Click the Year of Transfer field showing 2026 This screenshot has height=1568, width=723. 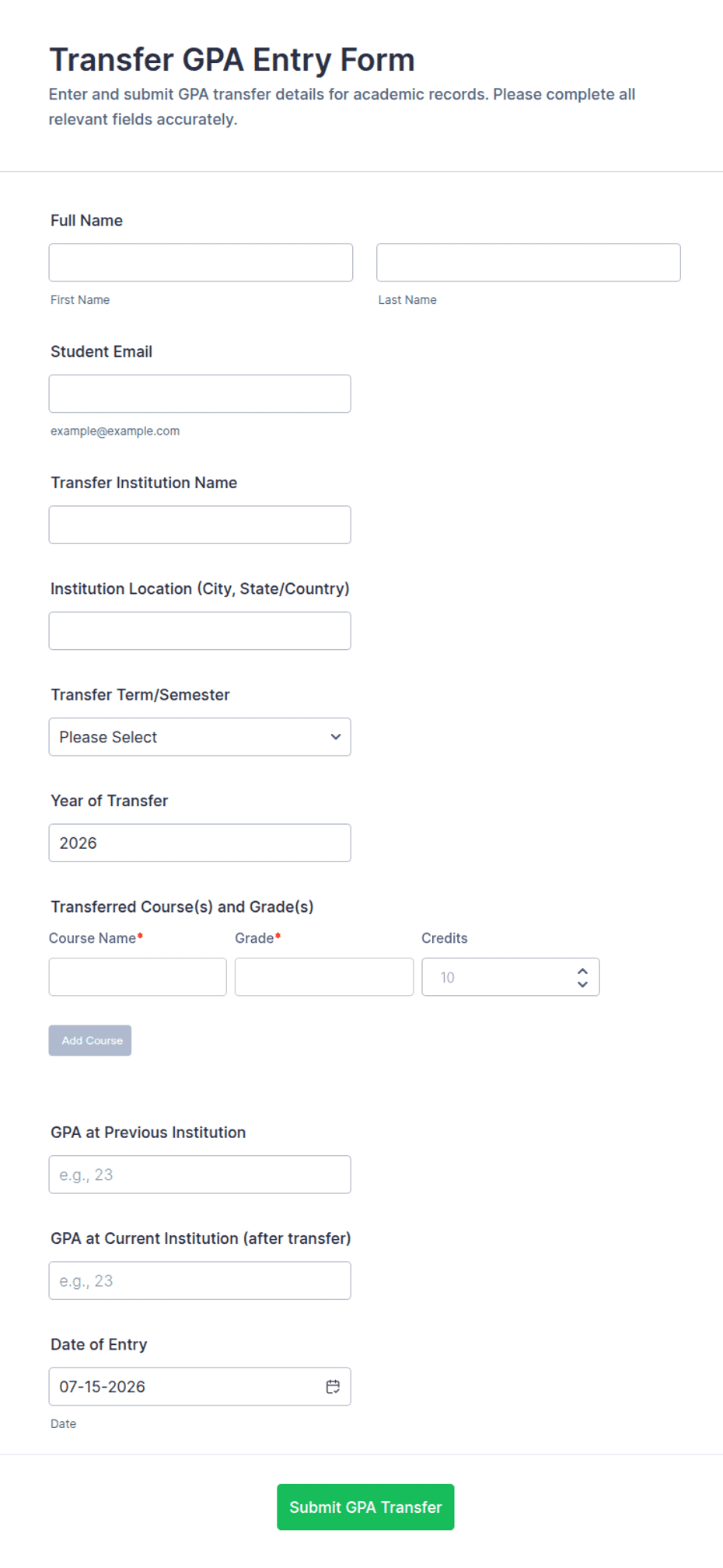click(x=200, y=843)
